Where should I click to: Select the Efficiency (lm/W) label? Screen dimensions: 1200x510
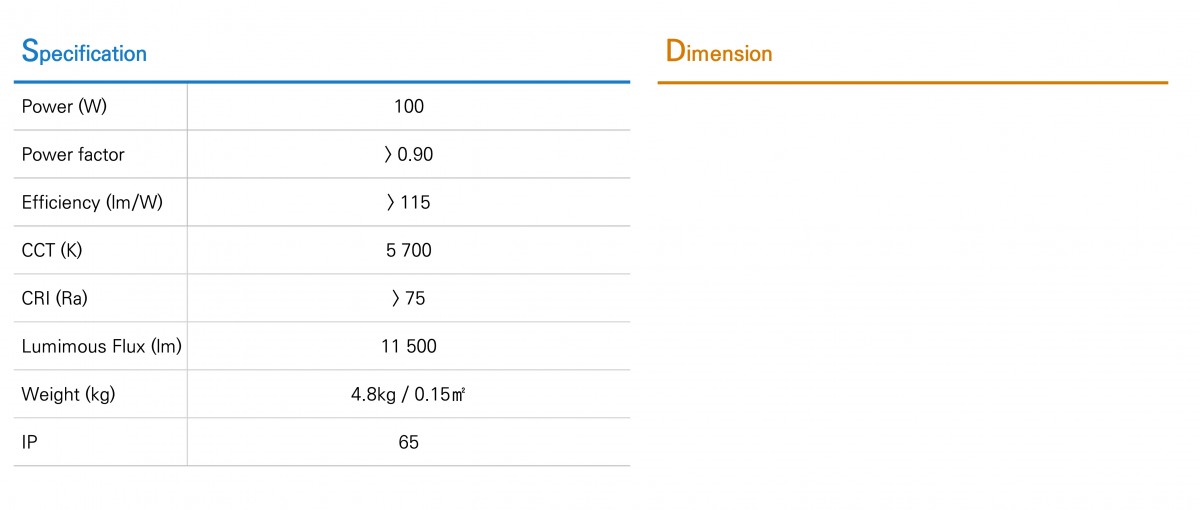[x=92, y=203]
